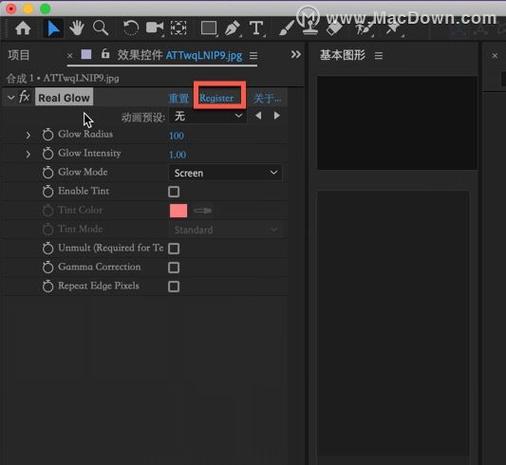Viewport: 506px width, 465px height.
Task: Show hidden panels with double chevron
Action: pos(296,54)
